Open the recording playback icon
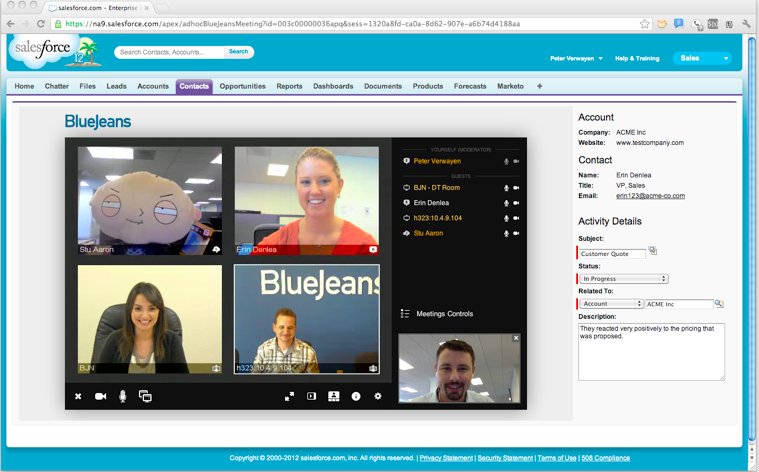 pos(311,396)
